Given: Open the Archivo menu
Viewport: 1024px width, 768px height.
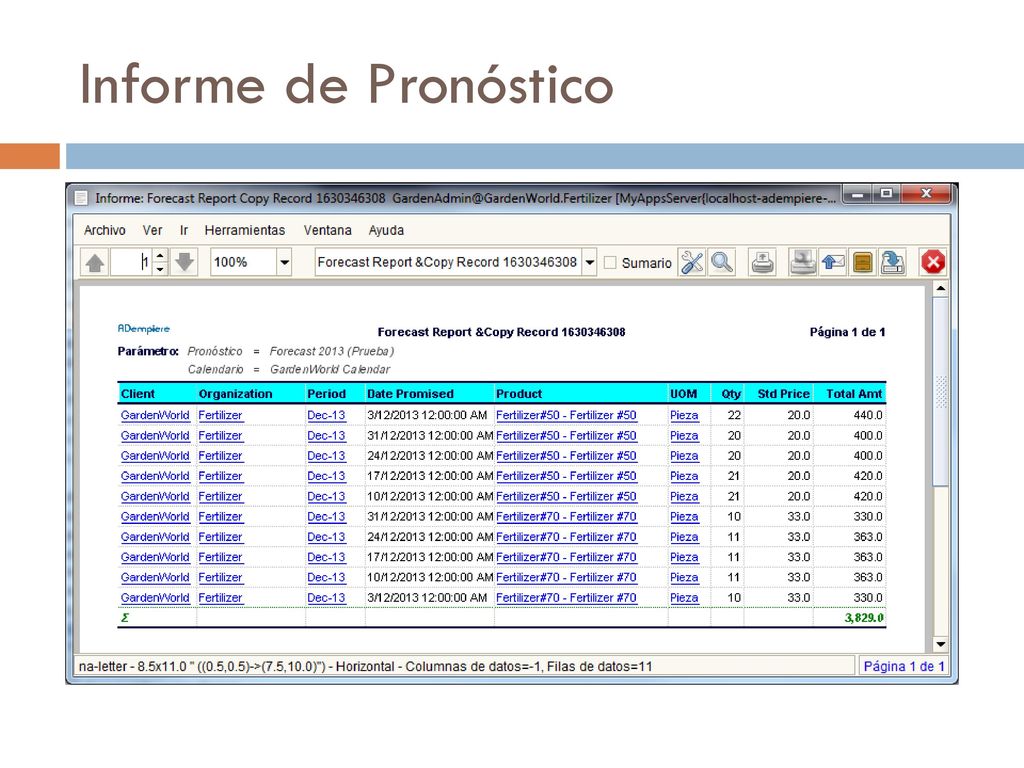Looking at the screenshot, I should tap(104, 230).
